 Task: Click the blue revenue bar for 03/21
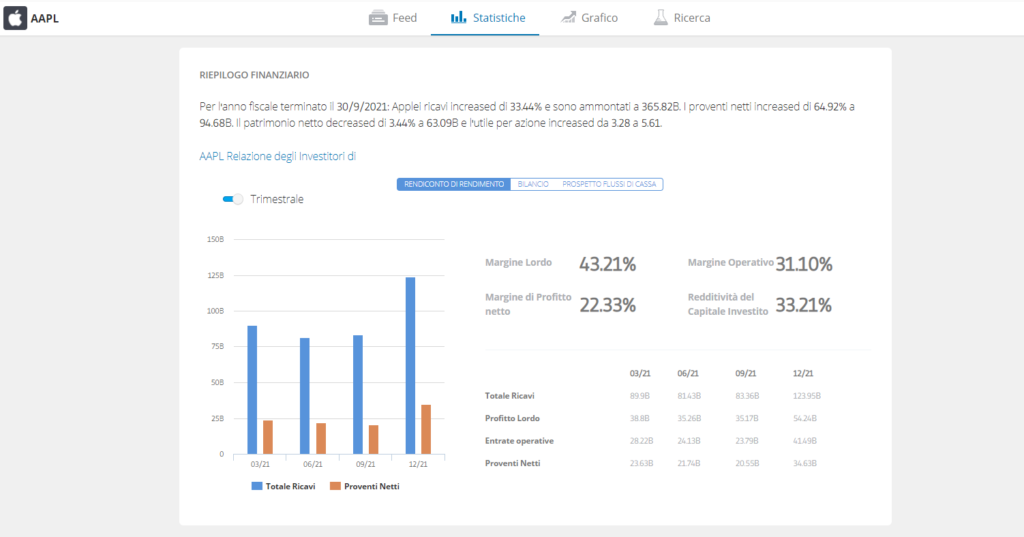click(252, 390)
